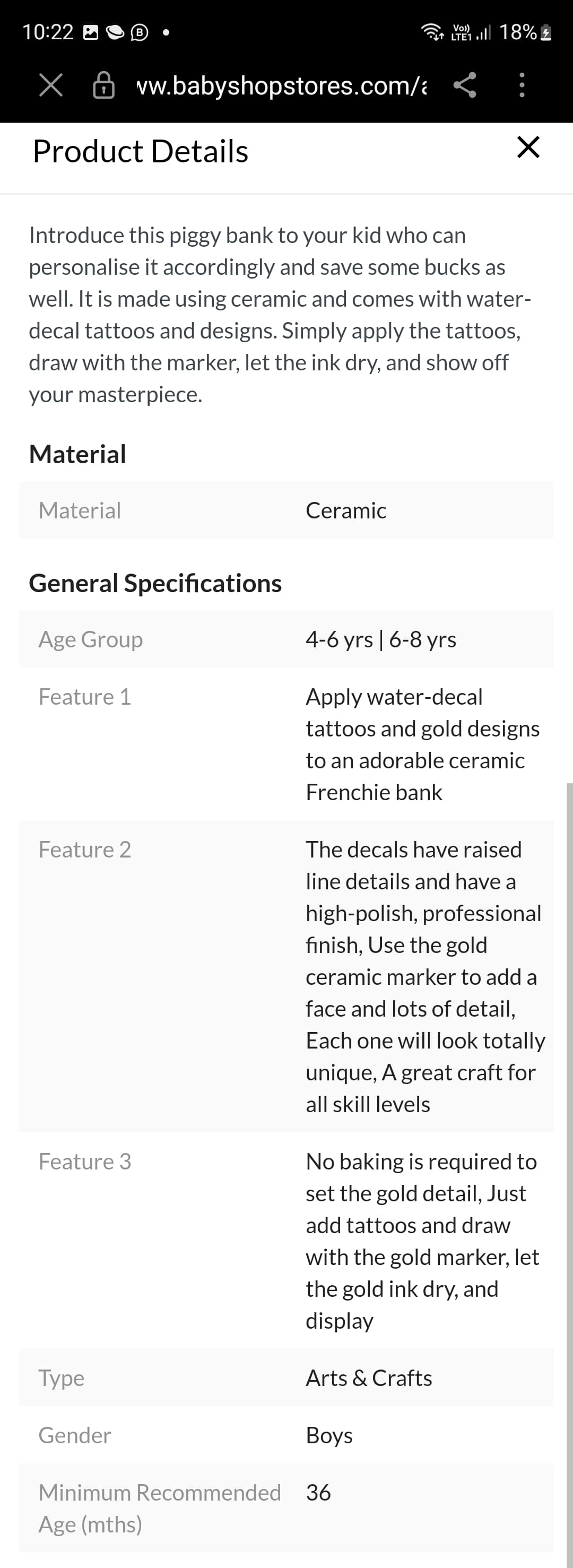The width and height of the screenshot is (573, 1568).
Task: Click the page scrollbar thumb
Action: point(569,1157)
